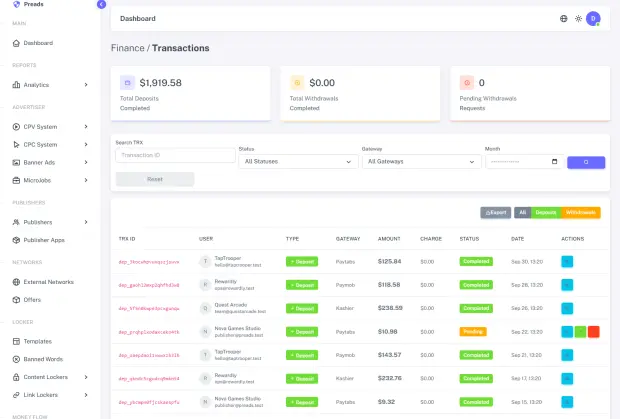620x419 pixels.
Task: Select the Deposits filter tab
Action: 546,213
